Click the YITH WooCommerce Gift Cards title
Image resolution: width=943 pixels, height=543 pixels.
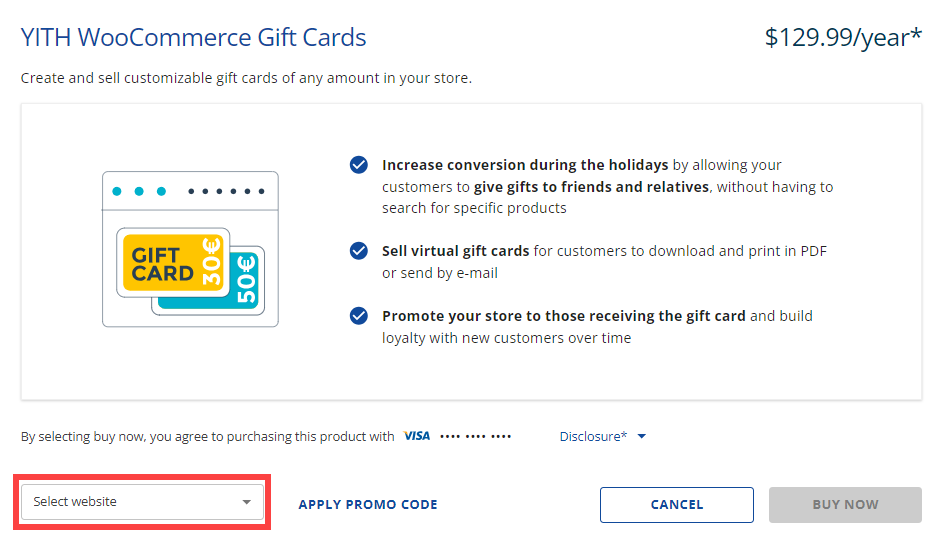click(194, 38)
